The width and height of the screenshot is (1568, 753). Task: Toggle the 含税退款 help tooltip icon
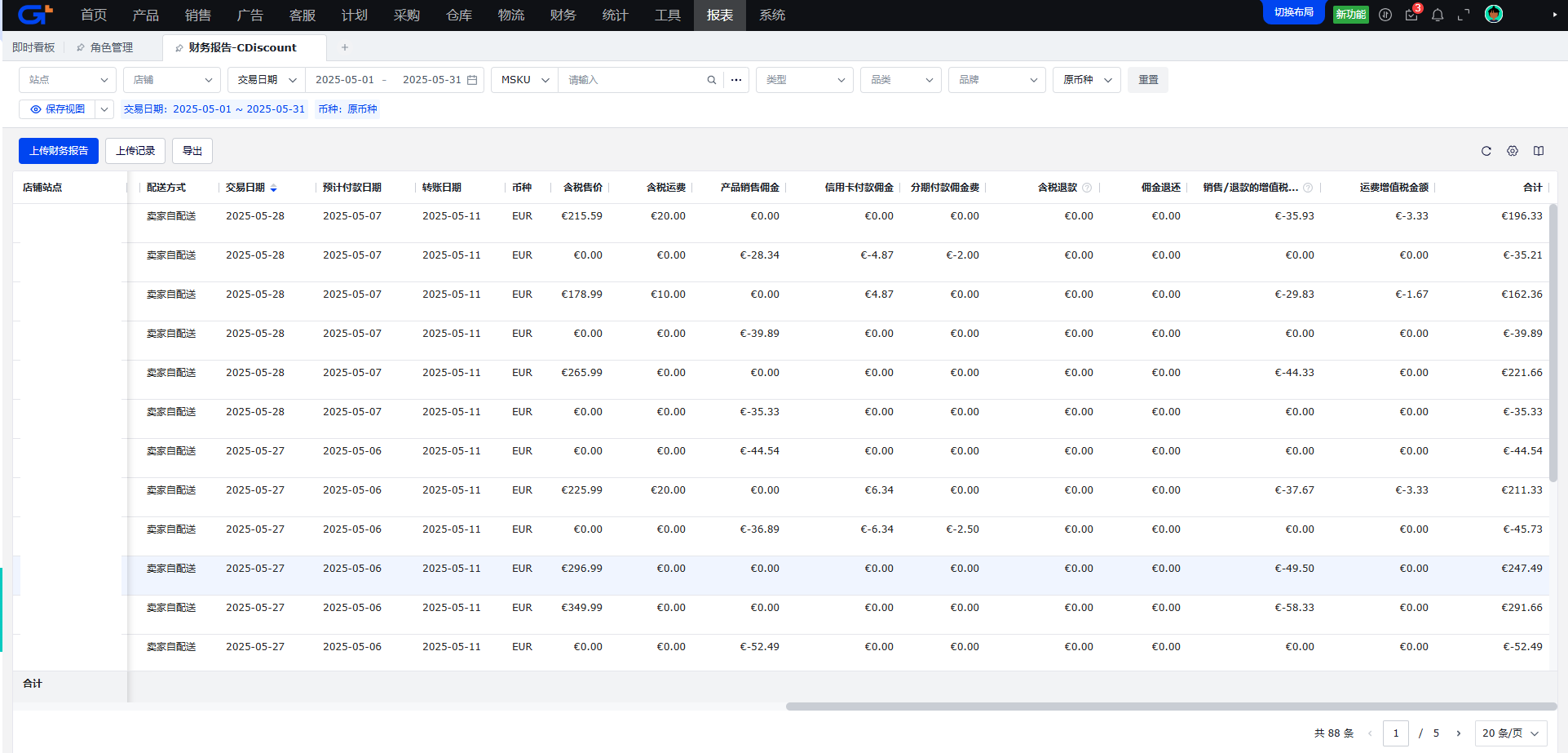coord(1087,188)
